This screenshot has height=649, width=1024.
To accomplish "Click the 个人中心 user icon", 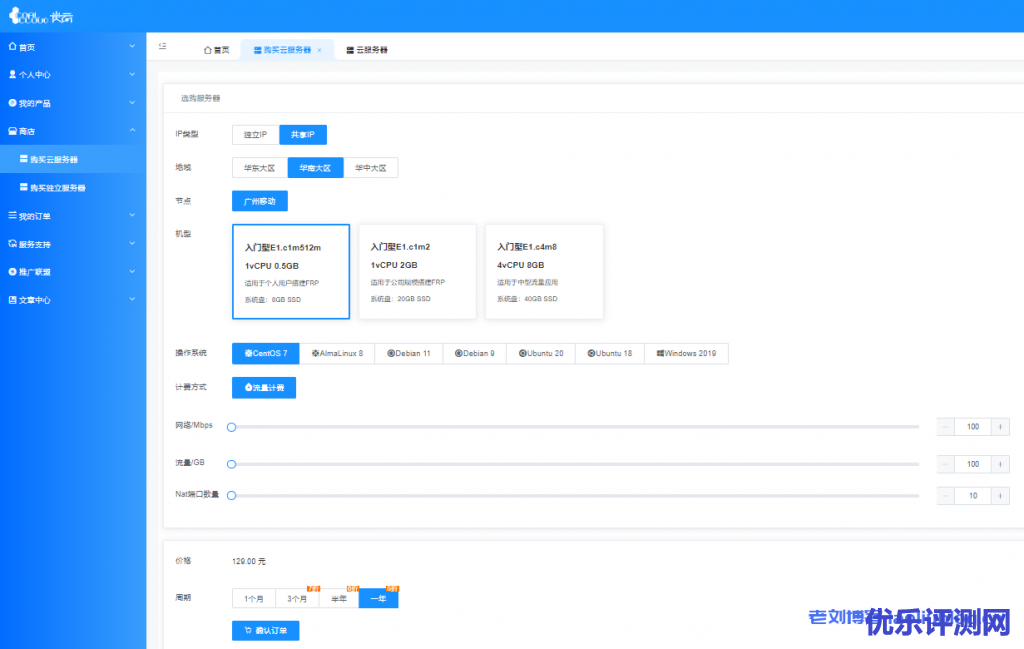I will (x=12, y=74).
